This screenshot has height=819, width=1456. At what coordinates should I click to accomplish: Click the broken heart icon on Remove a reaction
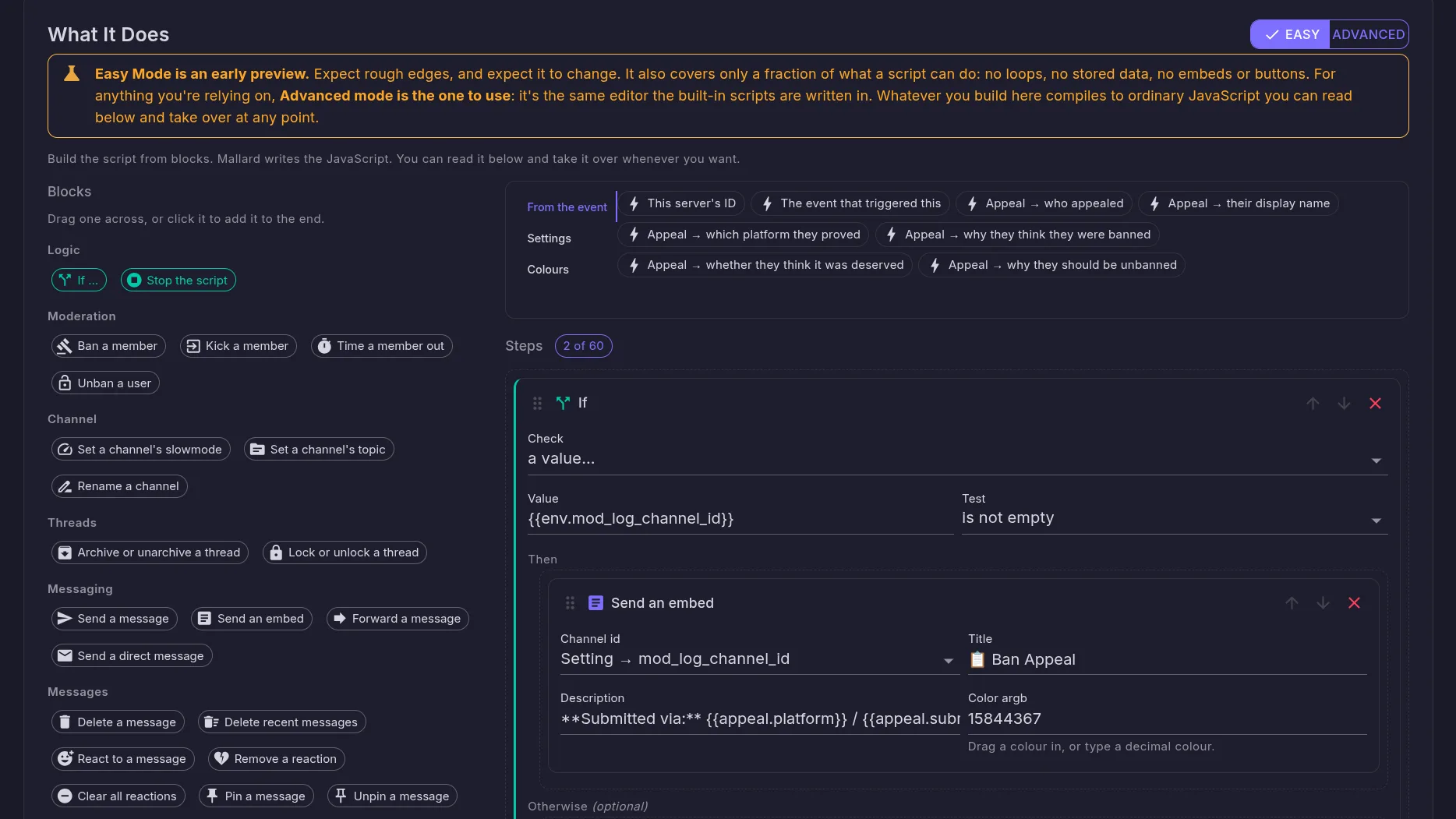tap(221, 759)
